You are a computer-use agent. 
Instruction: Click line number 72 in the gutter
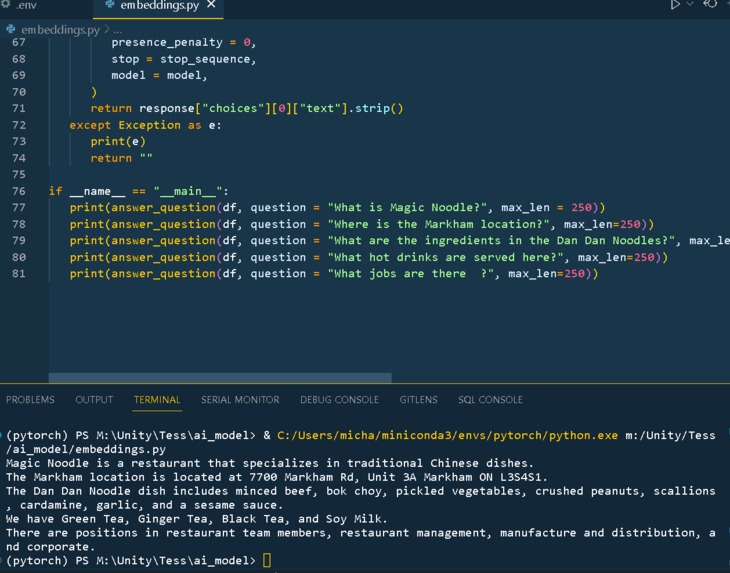click(19, 125)
